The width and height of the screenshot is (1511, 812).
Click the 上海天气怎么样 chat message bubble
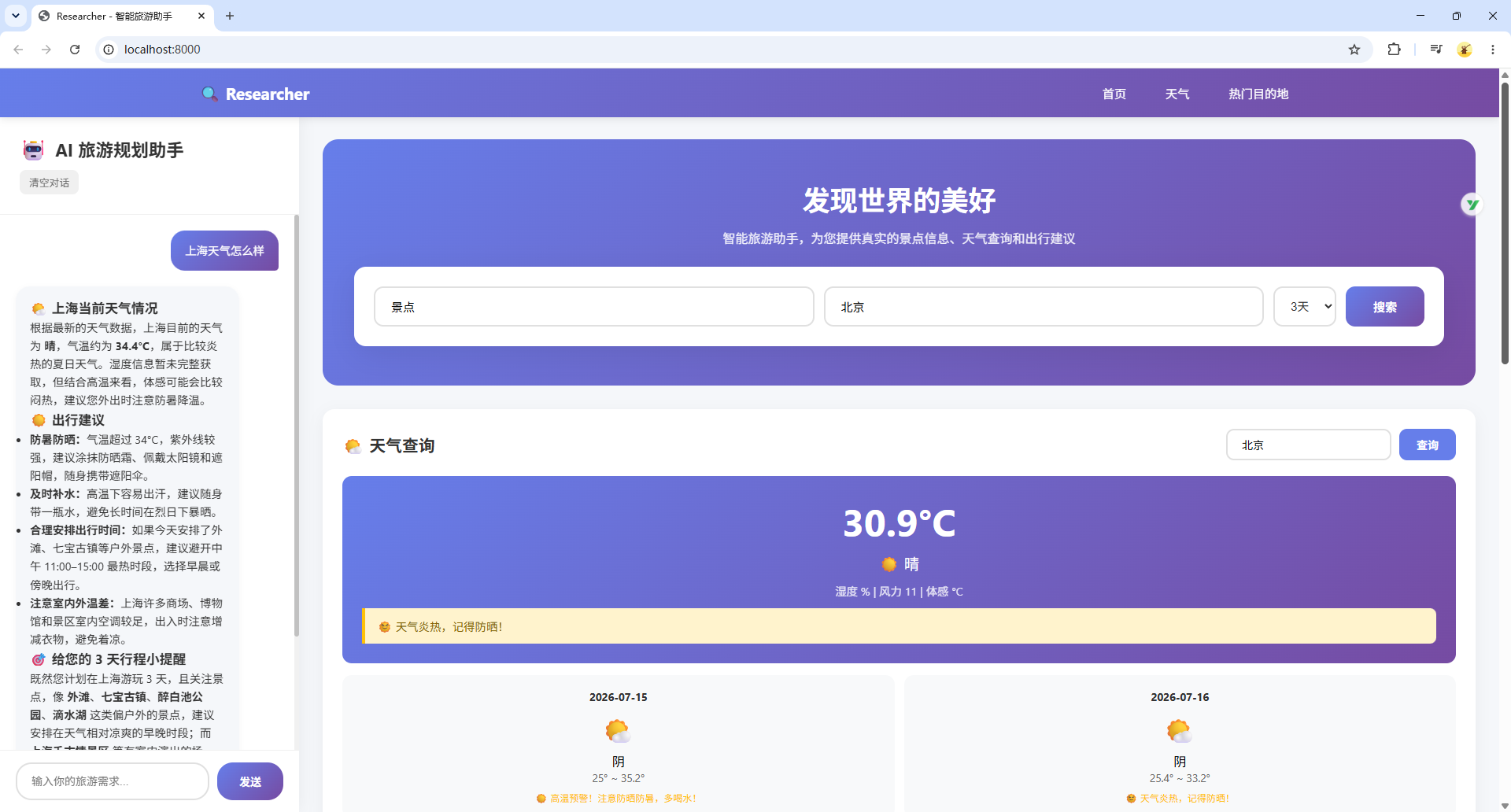click(x=224, y=250)
